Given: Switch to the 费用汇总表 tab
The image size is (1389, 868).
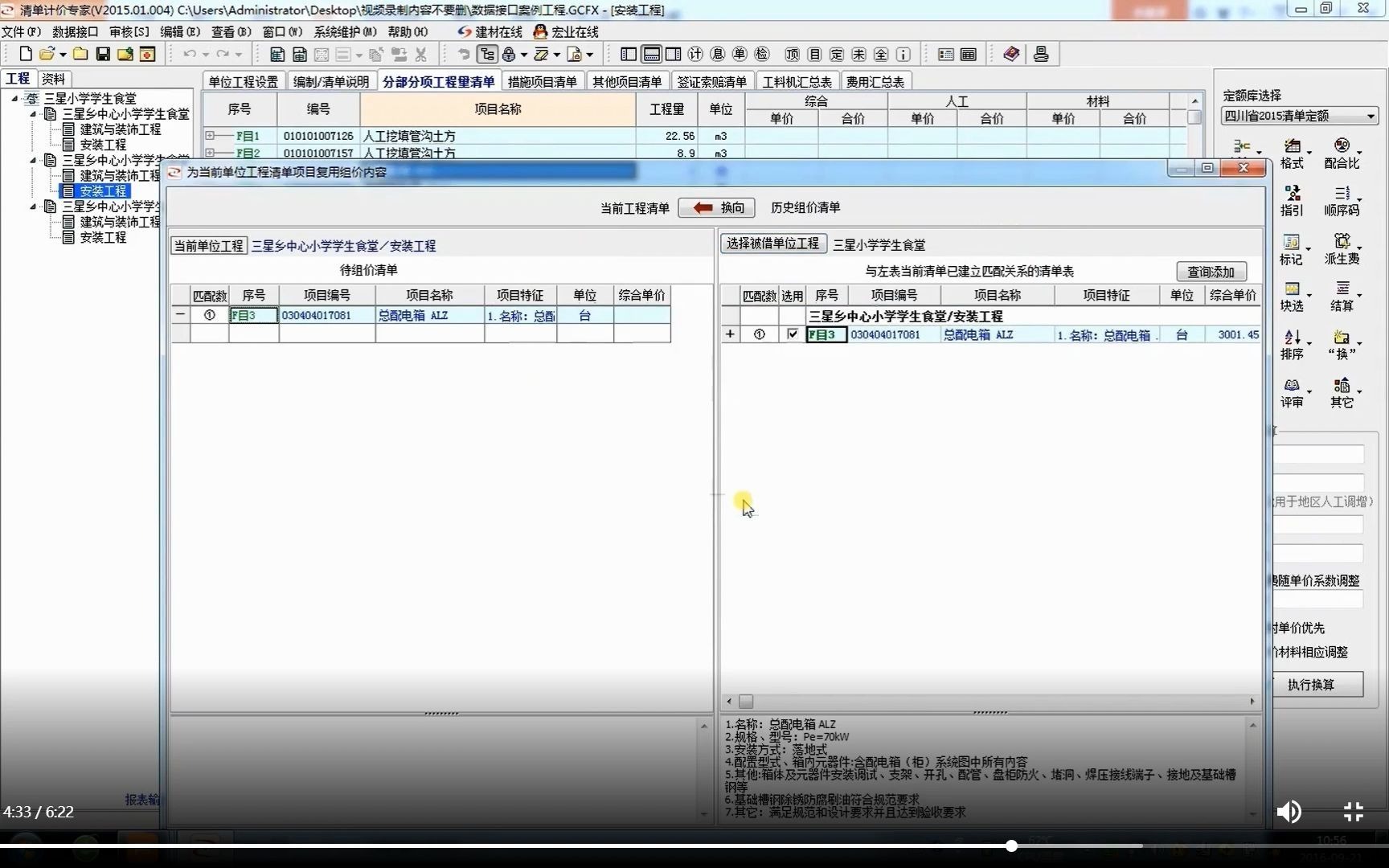Looking at the screenshot, I should click(875, 82).
